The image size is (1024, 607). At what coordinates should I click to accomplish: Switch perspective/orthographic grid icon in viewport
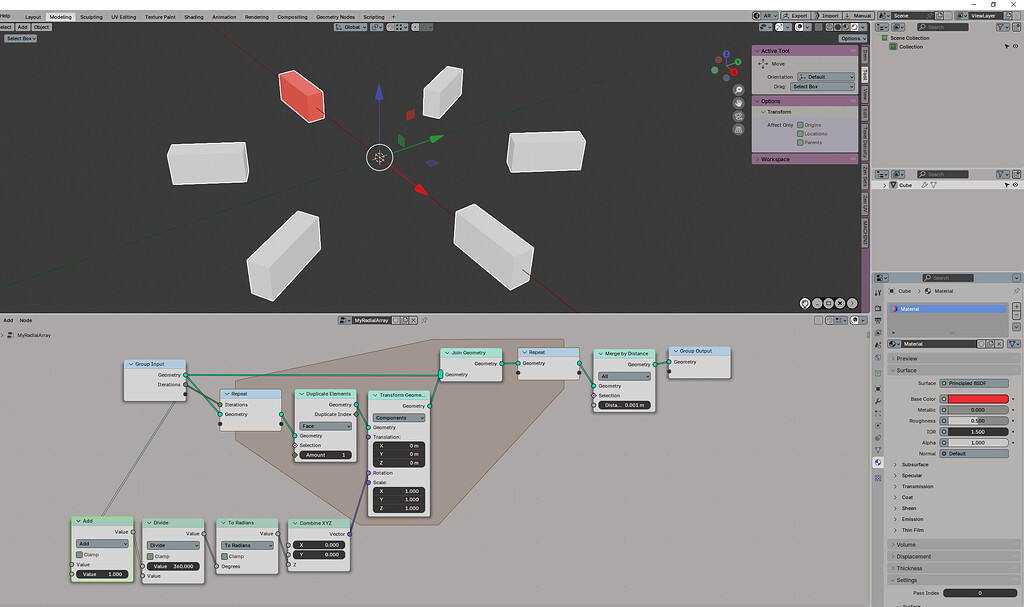(738, 129)
